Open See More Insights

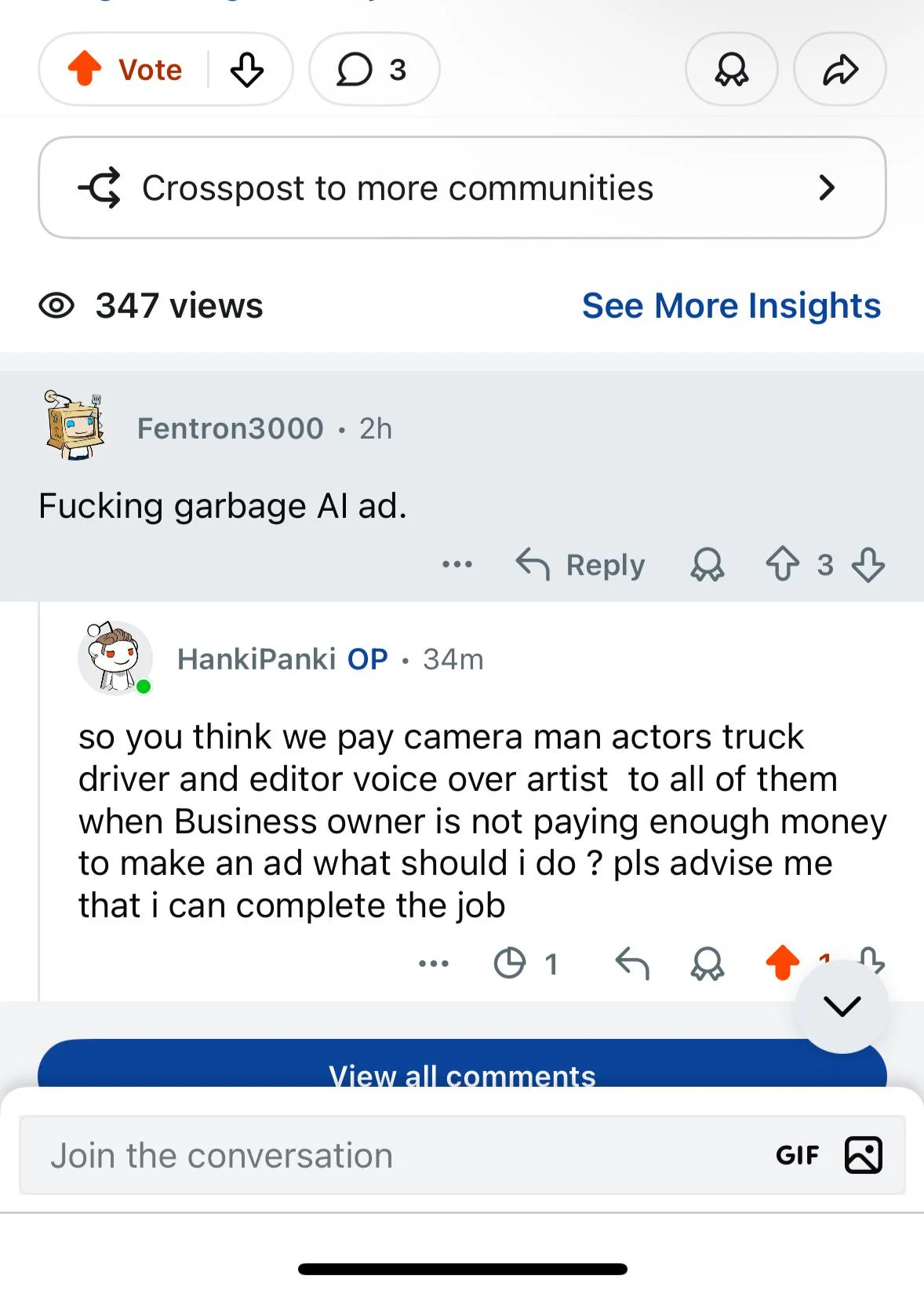pyautogui.click(x=731, y=305)
